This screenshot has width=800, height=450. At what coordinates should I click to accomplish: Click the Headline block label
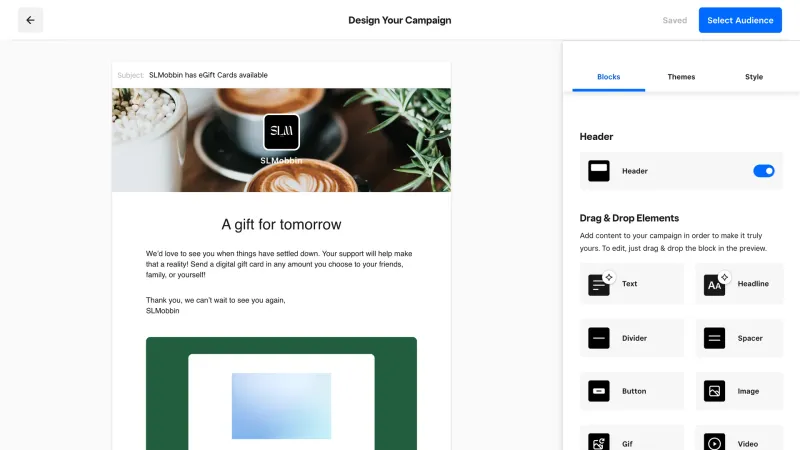753,284
